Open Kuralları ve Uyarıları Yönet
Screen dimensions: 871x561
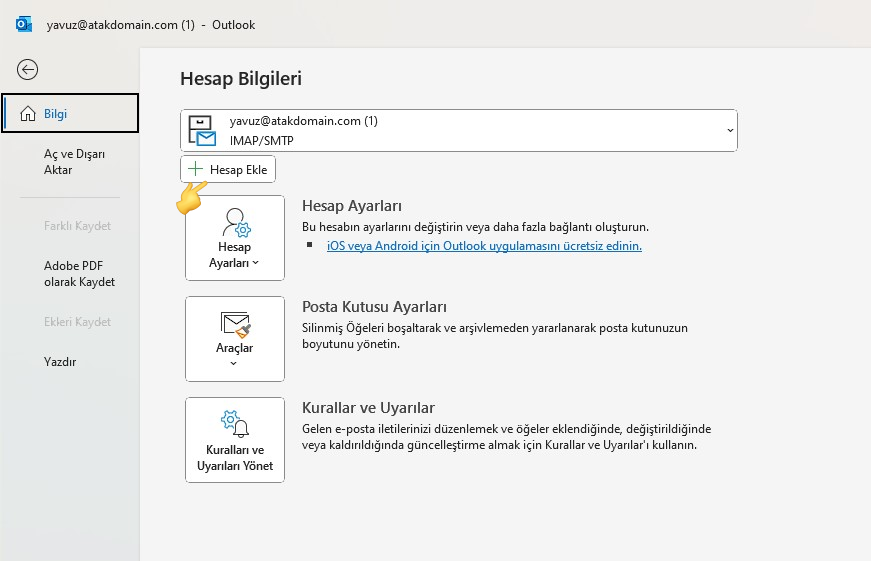coord(235,440)
